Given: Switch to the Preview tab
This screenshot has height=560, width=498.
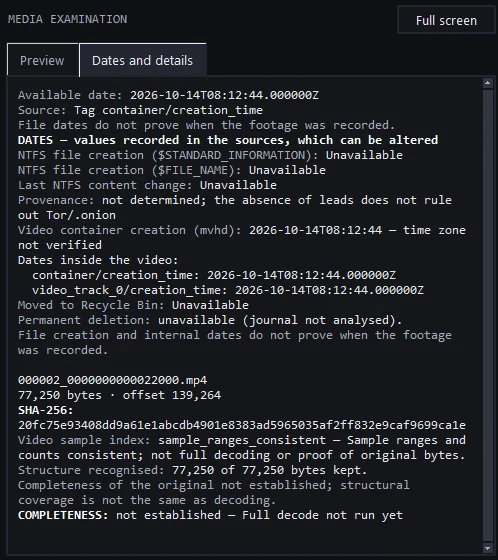Looking at the screenshot, I should click(x=43, y=60).
